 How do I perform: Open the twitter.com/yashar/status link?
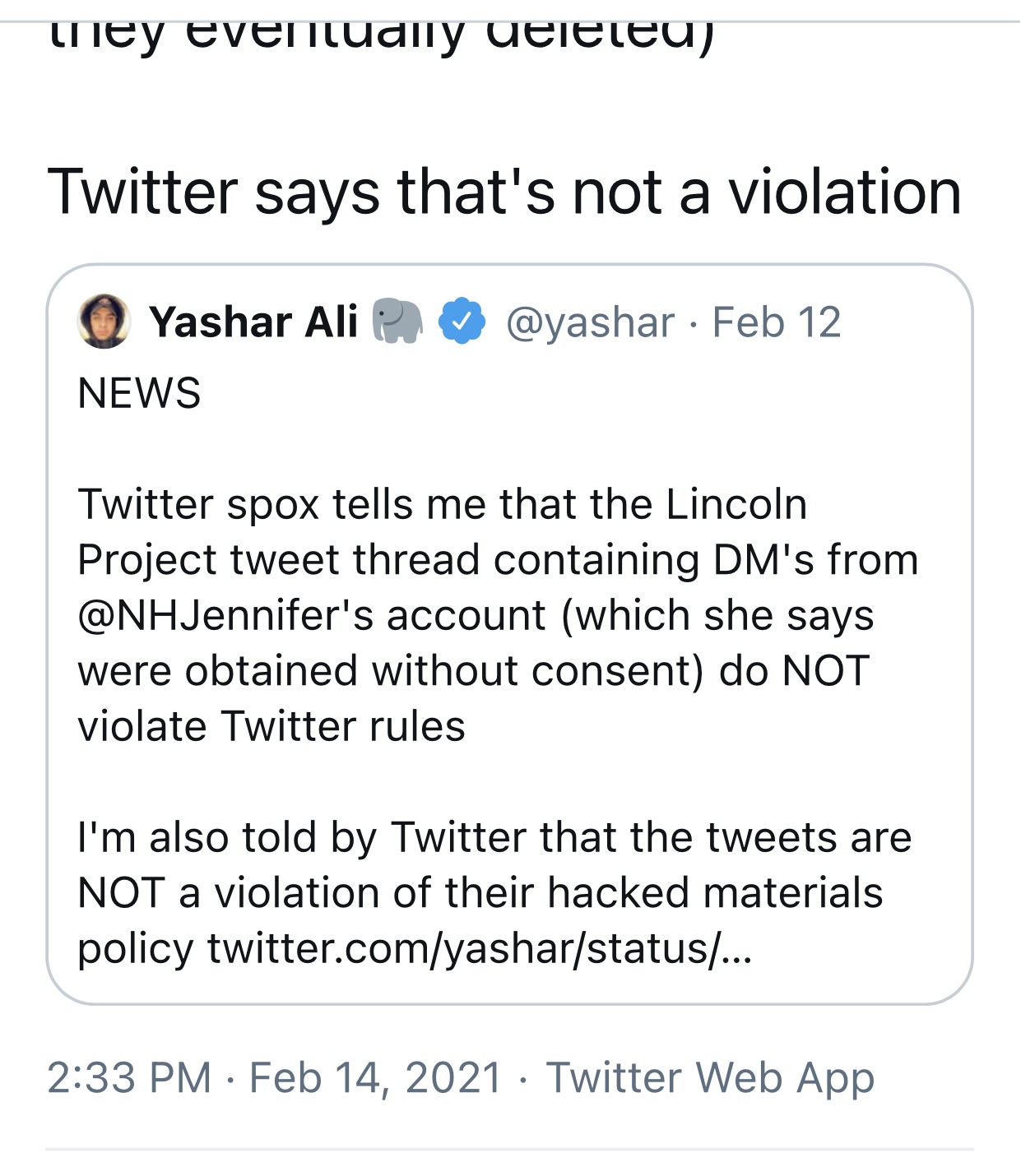479,948
